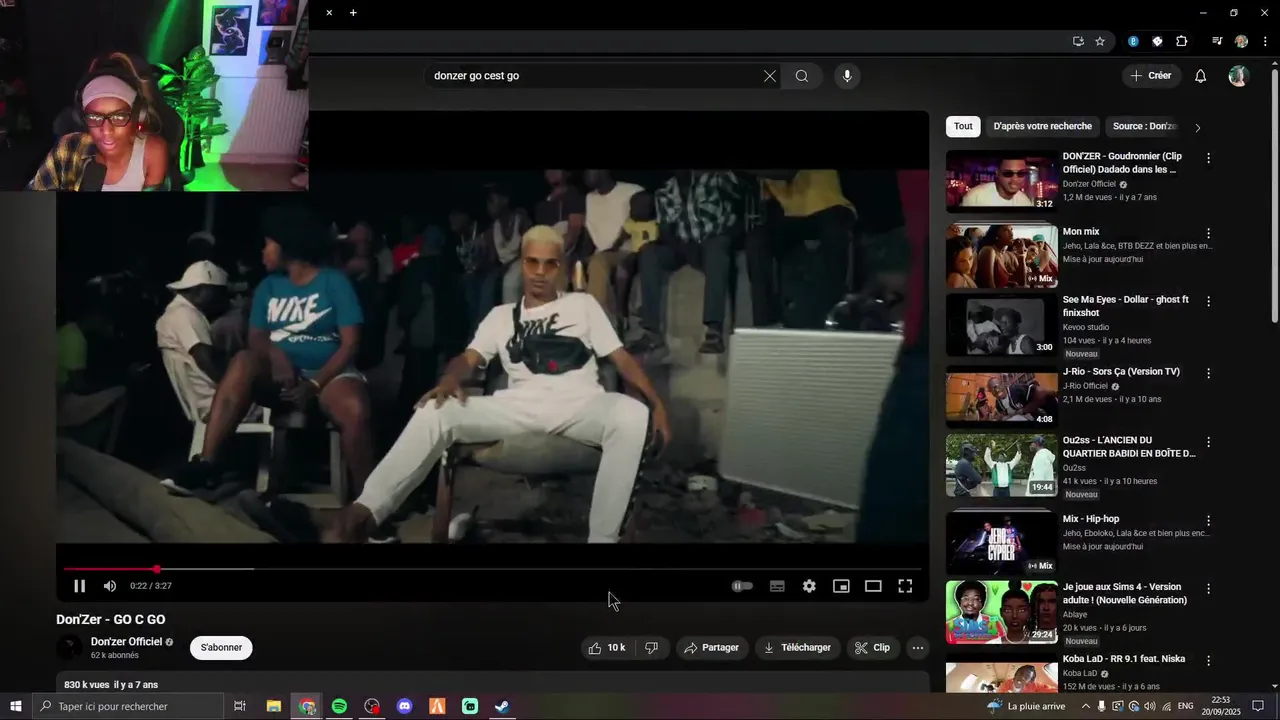Open J-Rio Sors Ça thumbnail
Viewport: 1280px width, 720px height.
click(1001, 397)
